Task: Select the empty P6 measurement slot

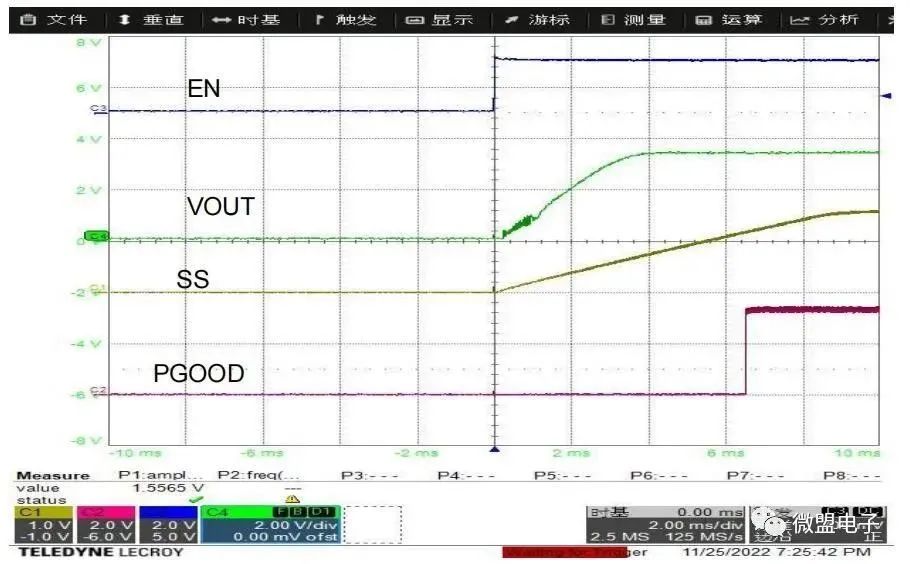Action: pyautogui.click(x=659, y=476)
